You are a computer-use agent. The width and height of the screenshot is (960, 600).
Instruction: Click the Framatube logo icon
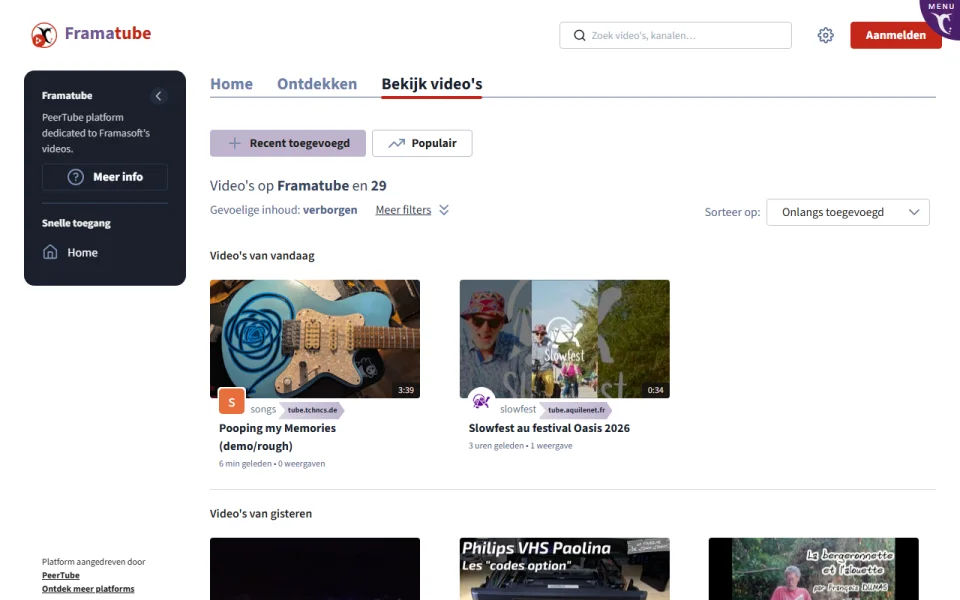click(44, 35)
